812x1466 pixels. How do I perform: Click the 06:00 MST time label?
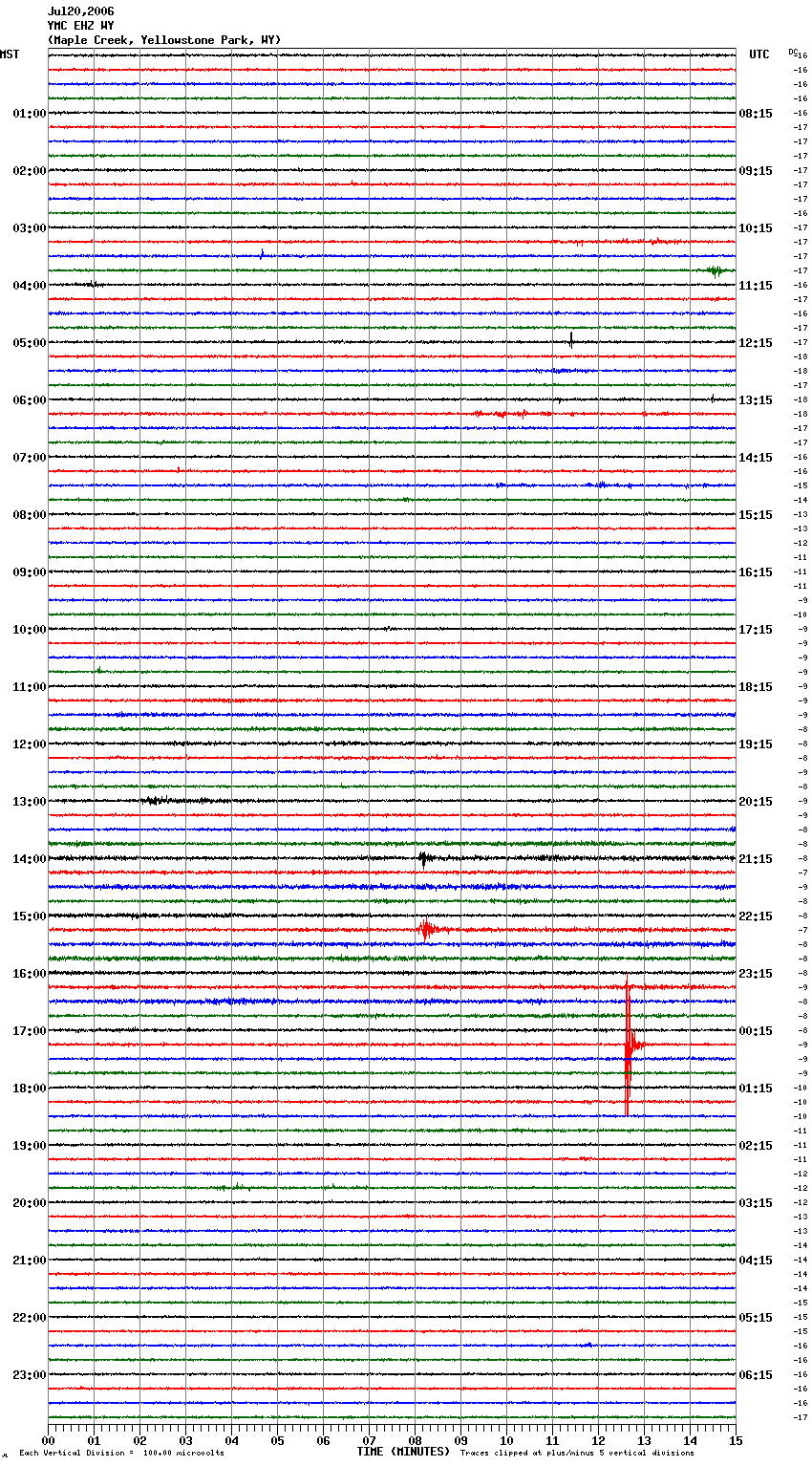click(x=30, y=400)
